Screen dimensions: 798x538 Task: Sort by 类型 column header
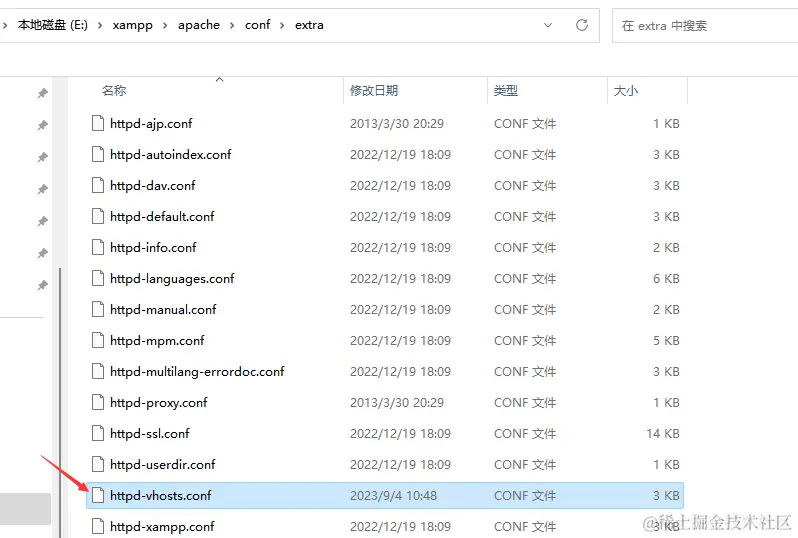click(505, 91)
